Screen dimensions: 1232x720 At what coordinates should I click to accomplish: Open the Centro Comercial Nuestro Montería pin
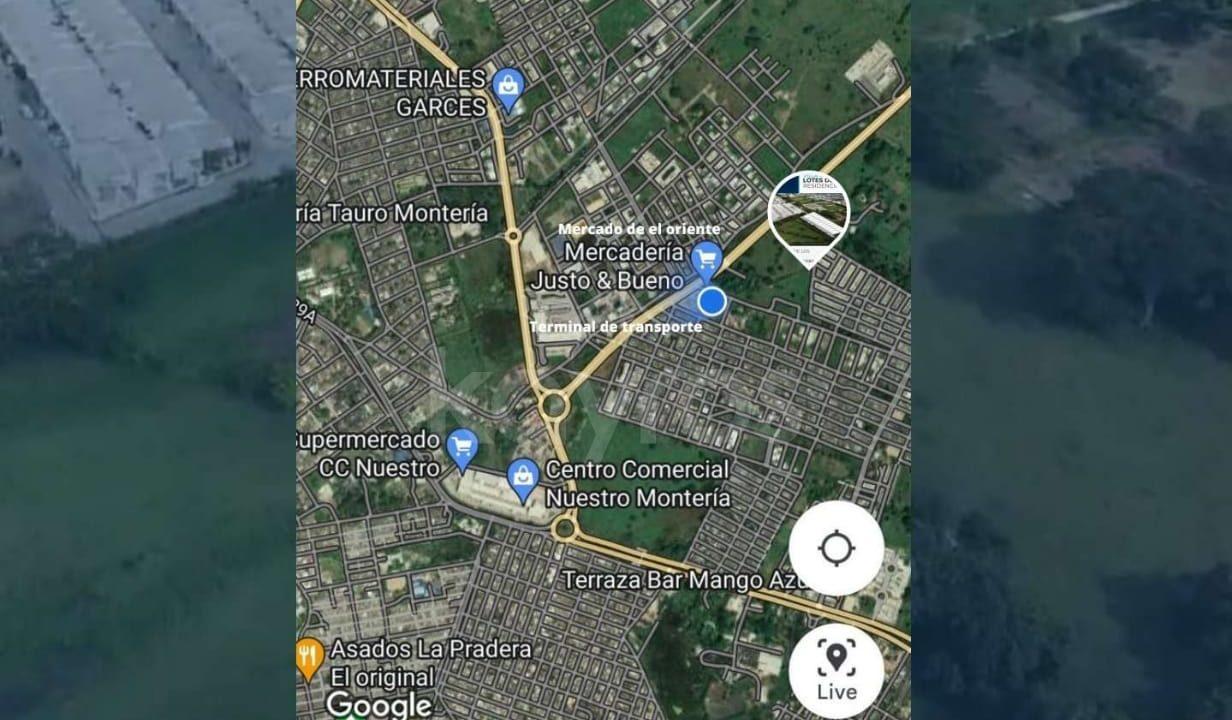(523, 479)
